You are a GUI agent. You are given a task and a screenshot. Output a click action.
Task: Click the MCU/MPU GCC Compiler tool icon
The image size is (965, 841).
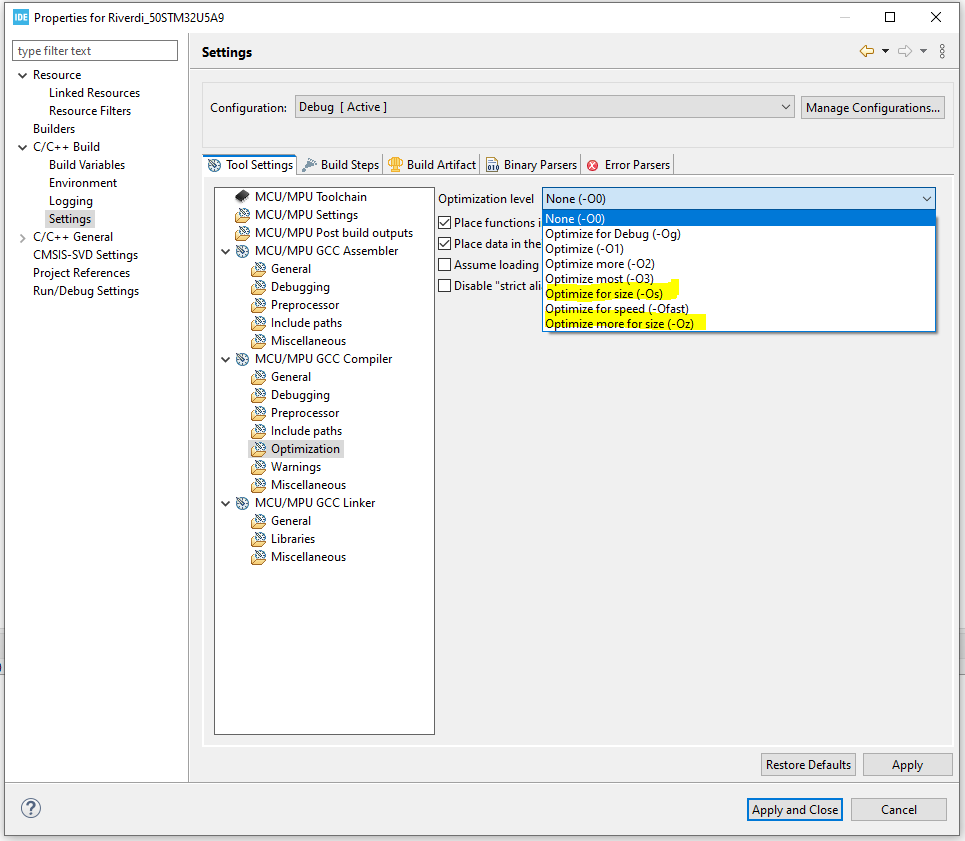[x=242, y=359]
